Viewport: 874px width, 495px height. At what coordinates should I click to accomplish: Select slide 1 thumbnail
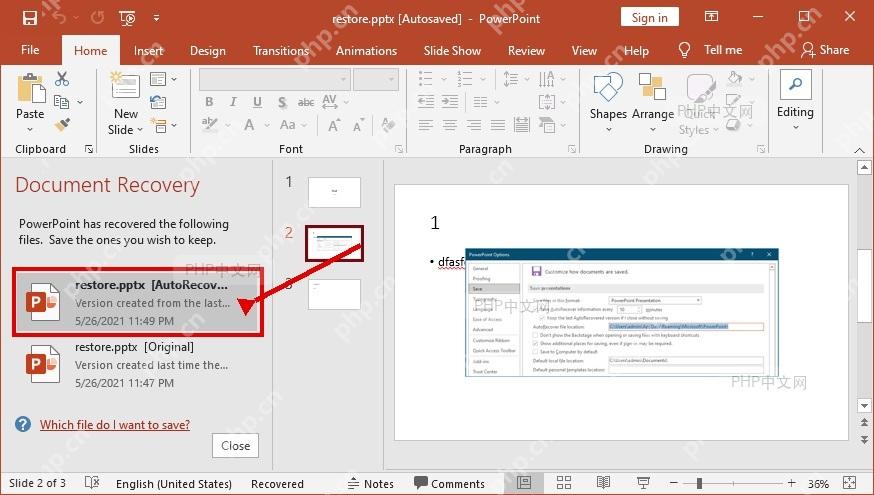(334, 192)
